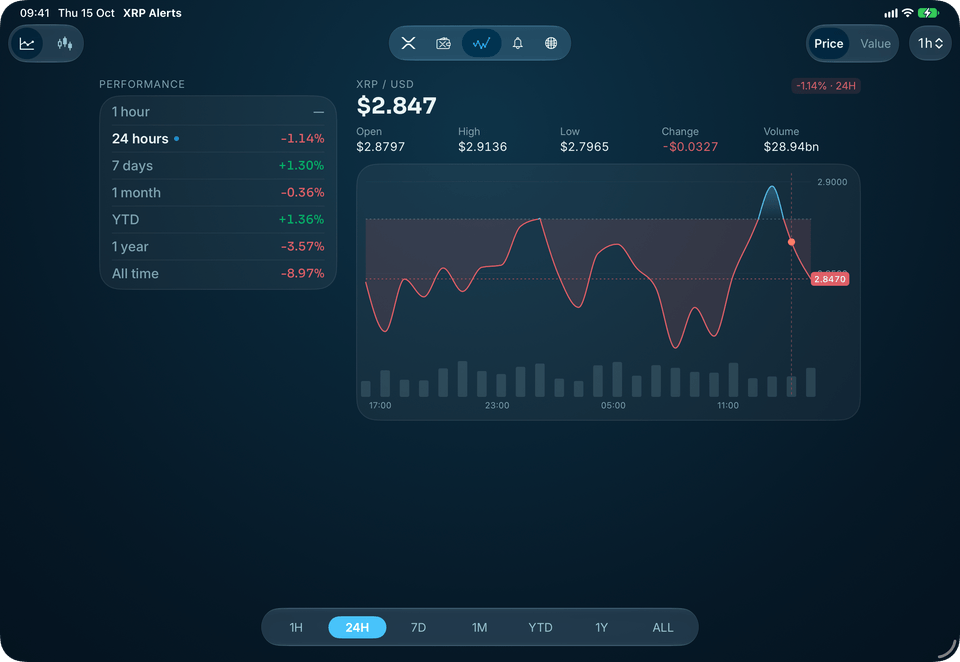Select the 1Y time range
The width and height of the screenshot is (960, 662).
tap(601, 627)
